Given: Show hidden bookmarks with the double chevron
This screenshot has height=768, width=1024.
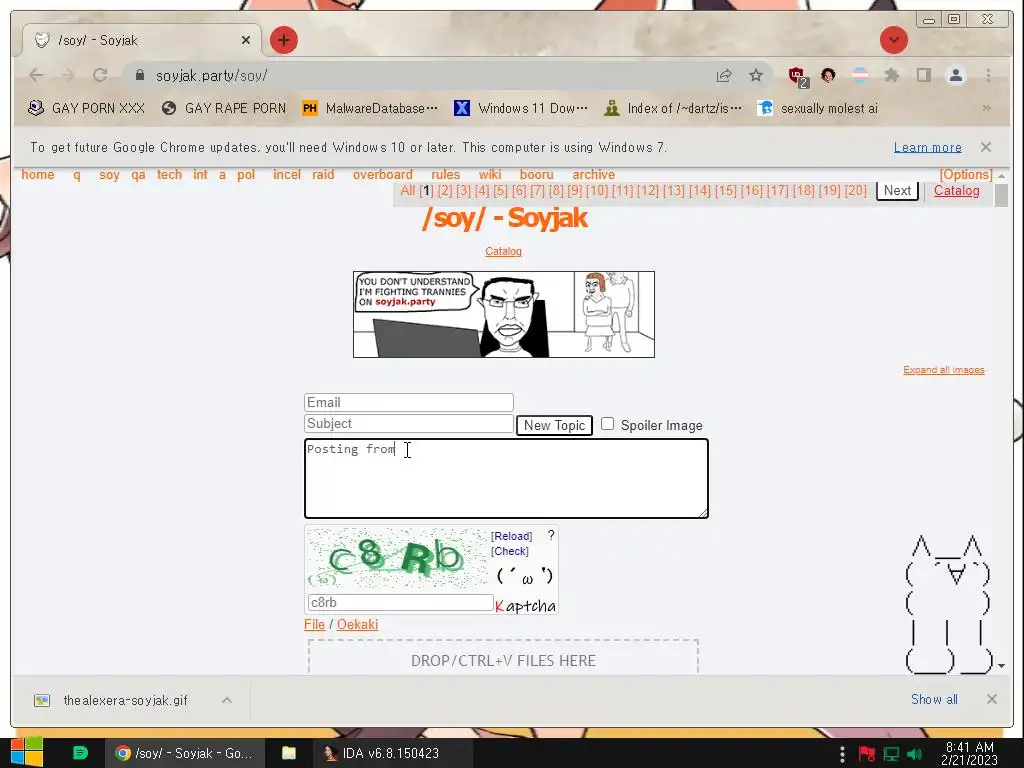Looking at the screenshot, I should click(986, 108).
